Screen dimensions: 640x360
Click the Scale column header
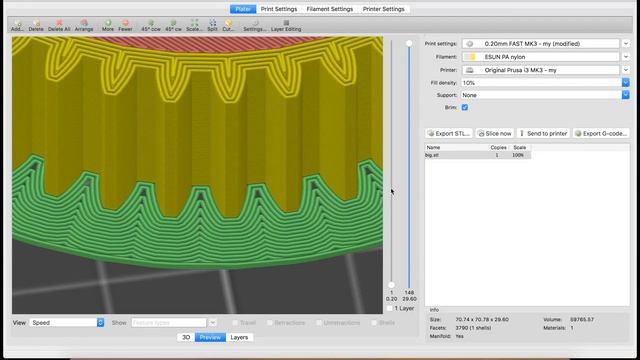pyautogui.click(x=520, y=147)
